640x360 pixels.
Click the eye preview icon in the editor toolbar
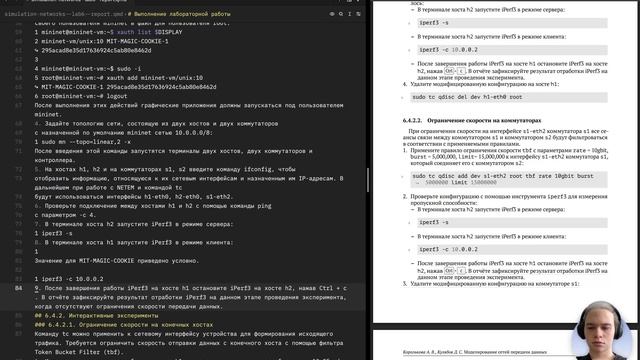332,14
